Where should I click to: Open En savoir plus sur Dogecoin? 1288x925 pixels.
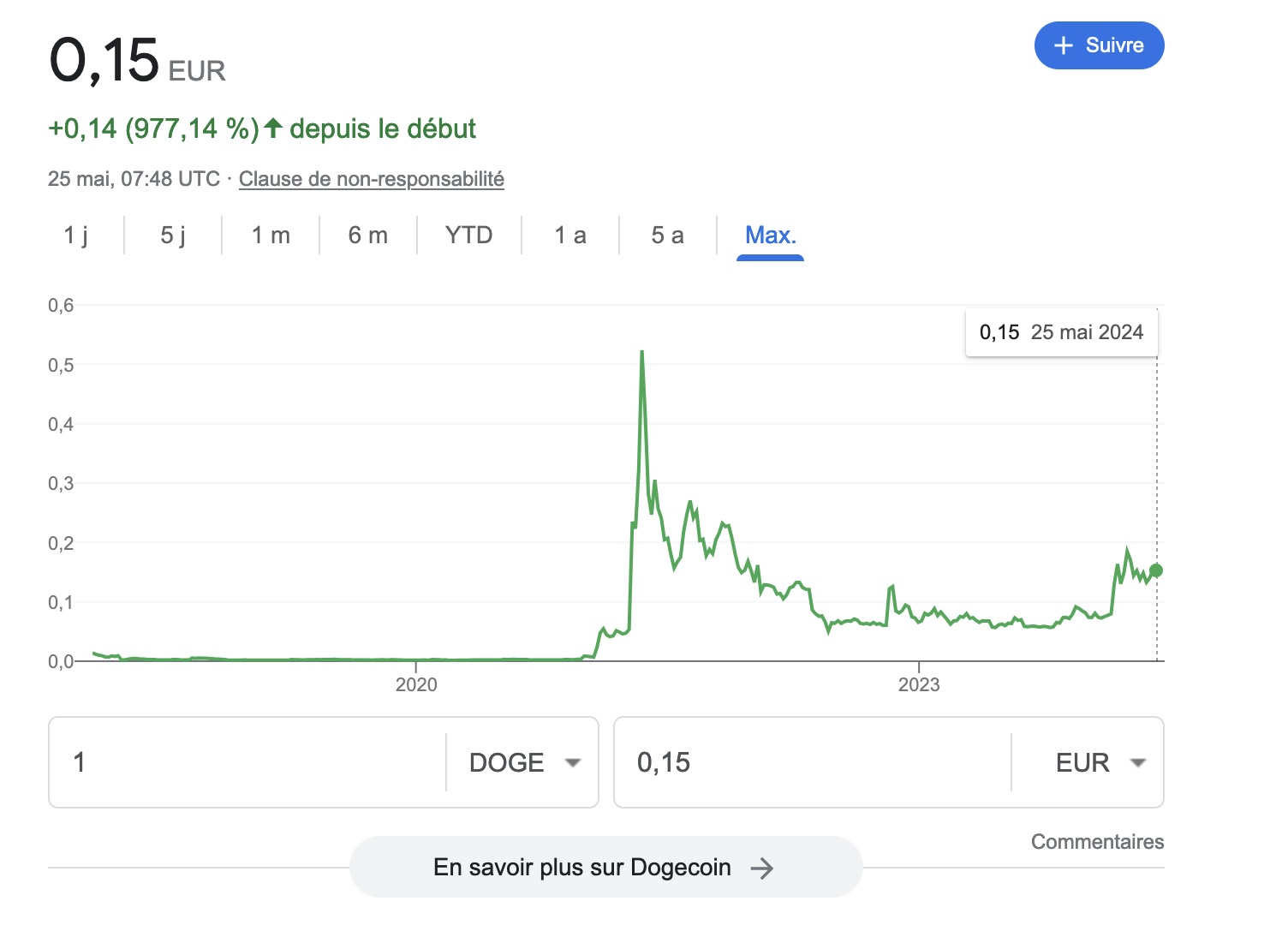point(605,868)
